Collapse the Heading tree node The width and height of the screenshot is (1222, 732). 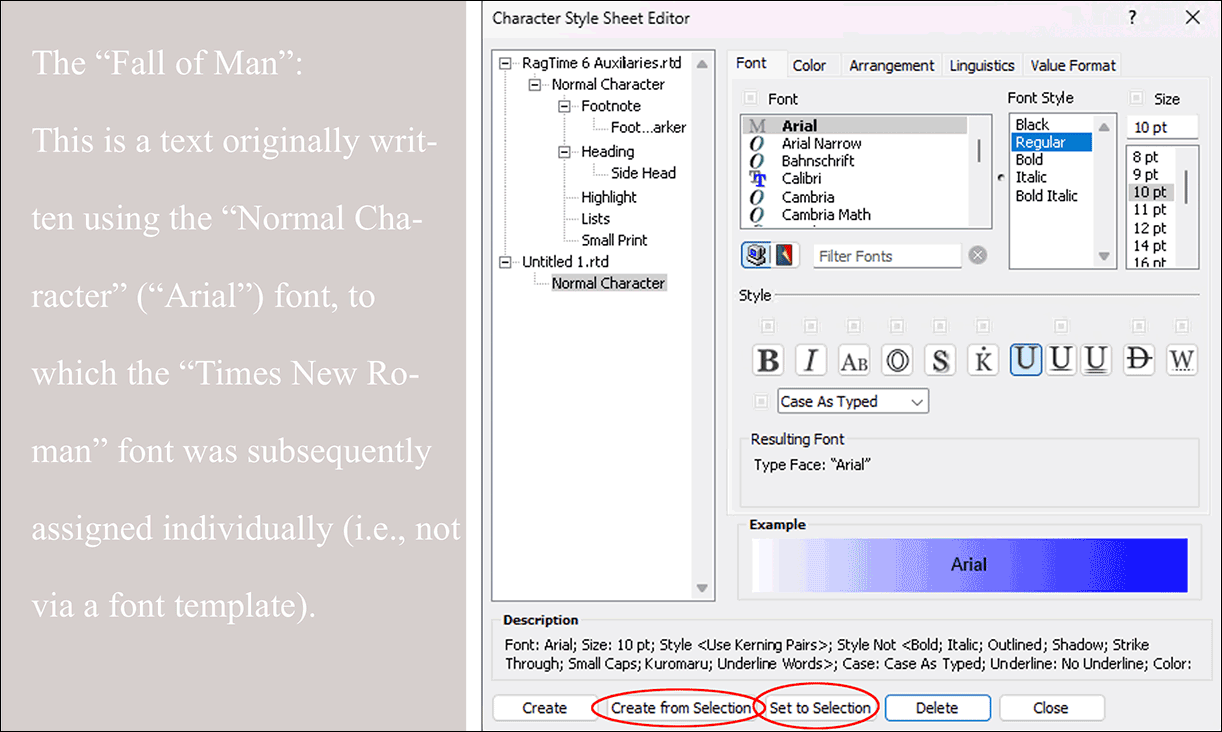point(564,151)
